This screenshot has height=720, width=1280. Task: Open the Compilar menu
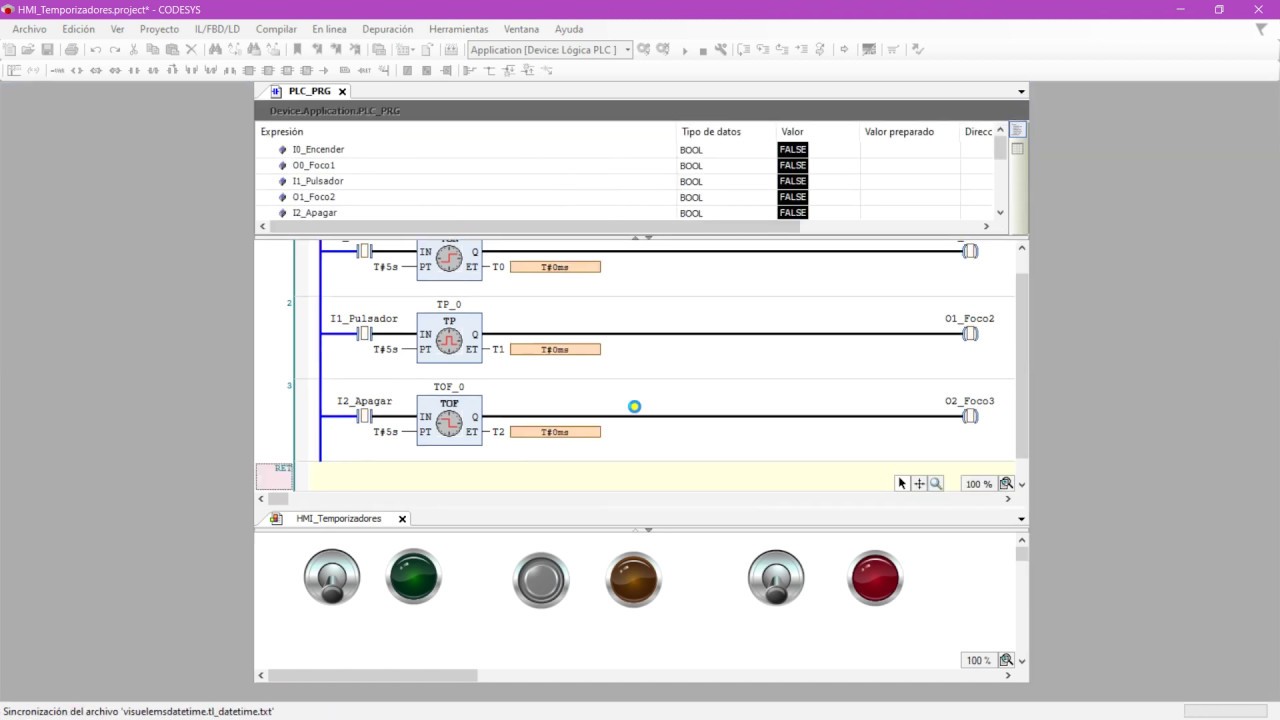(x=276, y=29)
